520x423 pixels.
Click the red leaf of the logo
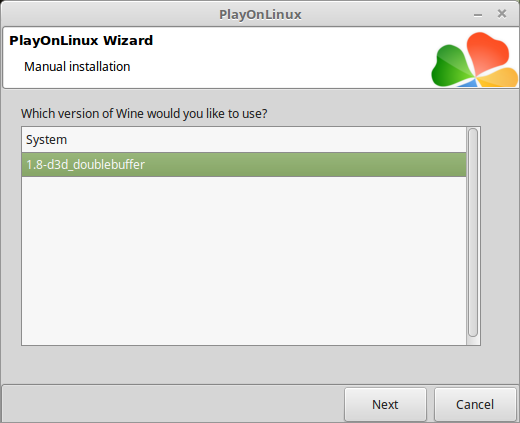(x=488, y=52)
